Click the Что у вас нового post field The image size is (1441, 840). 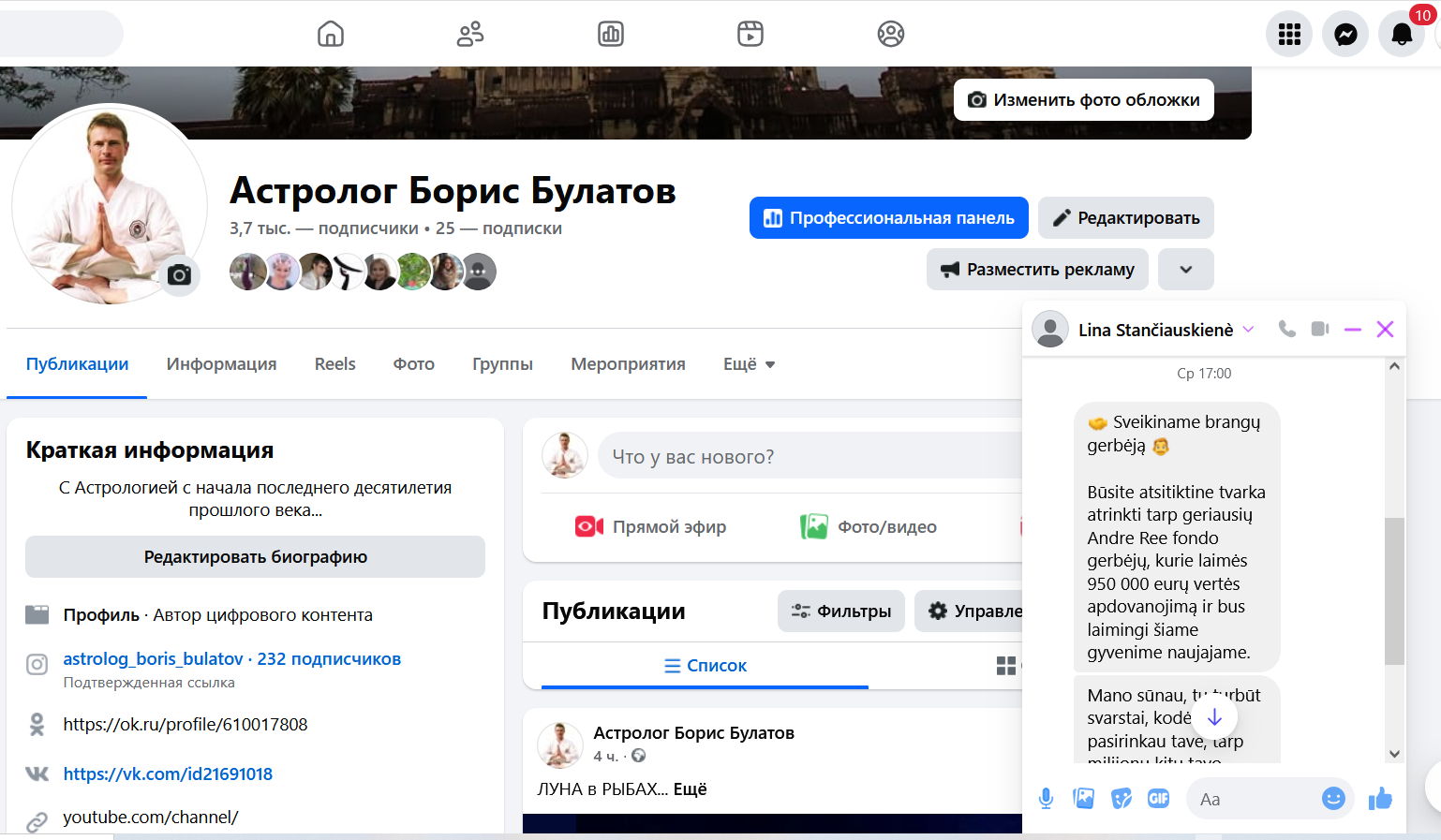coord(810,456)
